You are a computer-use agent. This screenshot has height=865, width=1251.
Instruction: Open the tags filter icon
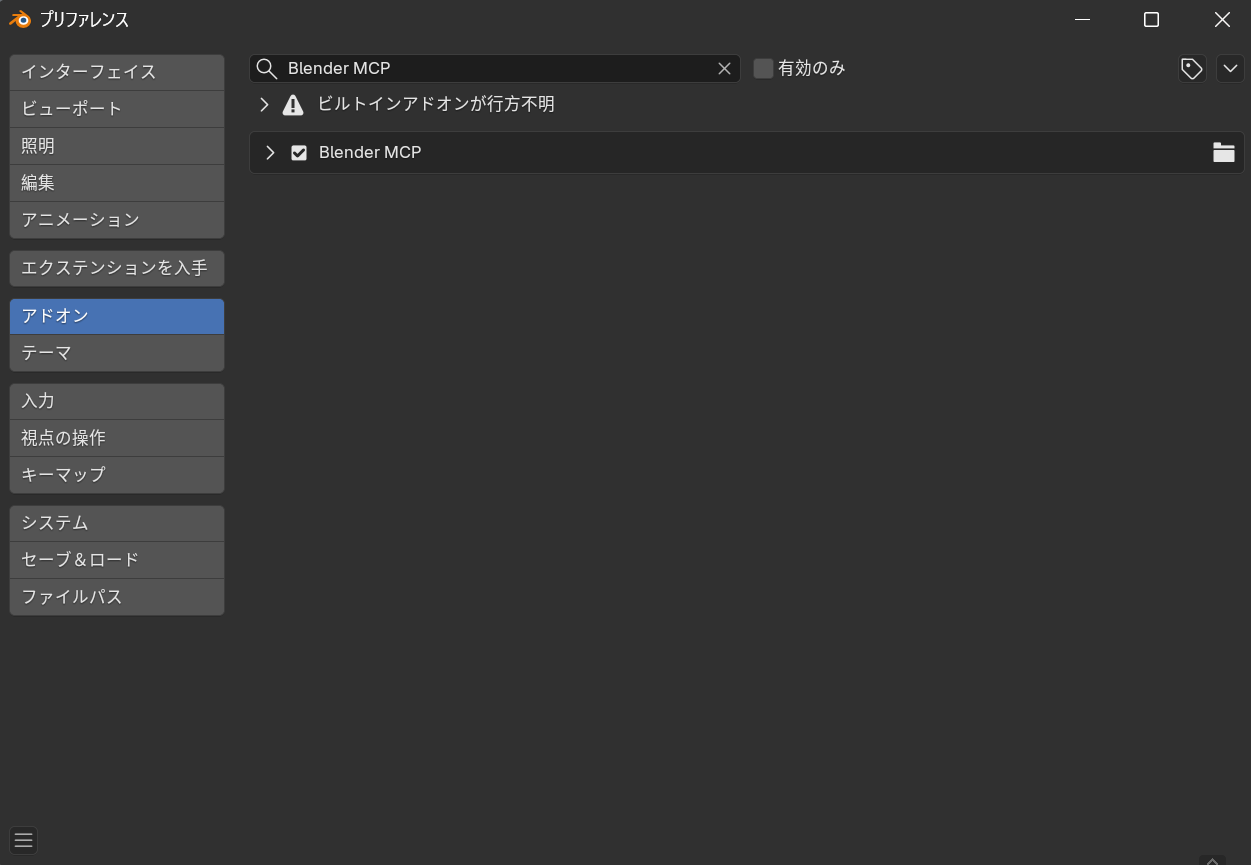click(1190, 68)
